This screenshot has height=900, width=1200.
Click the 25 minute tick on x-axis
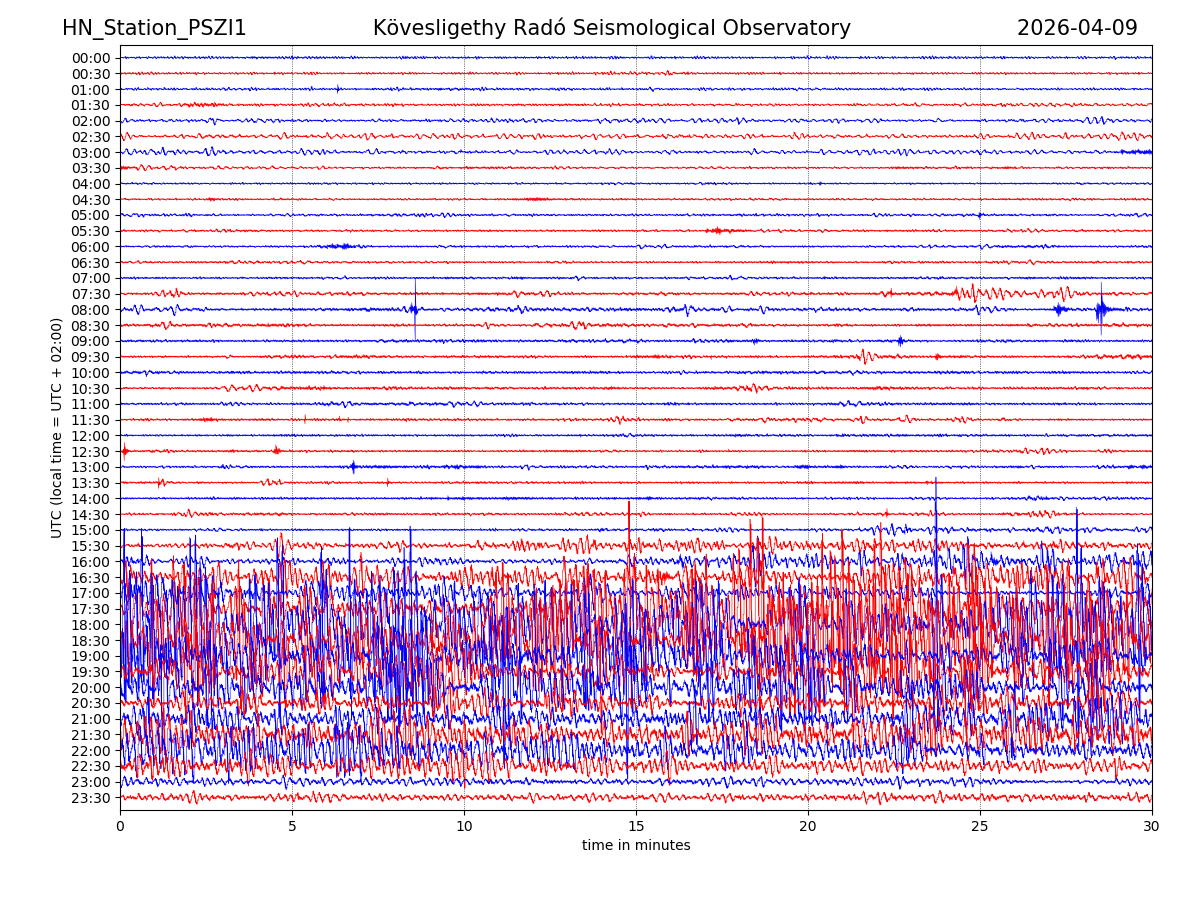[x=980, y=827]
